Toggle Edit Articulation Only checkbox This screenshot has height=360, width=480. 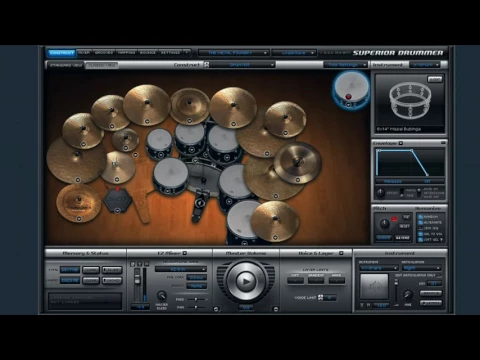[439, 275]
